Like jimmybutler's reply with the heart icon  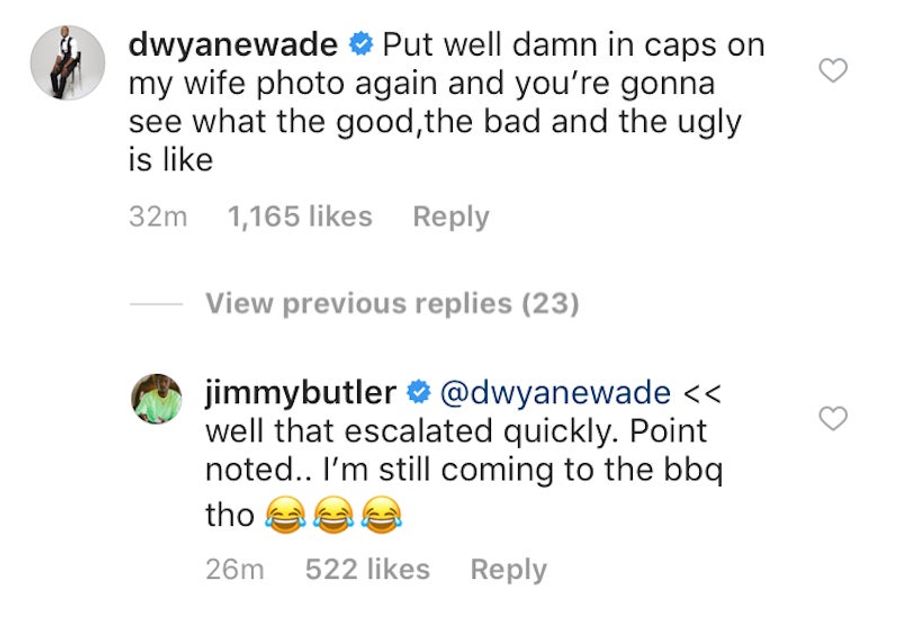pyautogui.click(x=833, y=418)
